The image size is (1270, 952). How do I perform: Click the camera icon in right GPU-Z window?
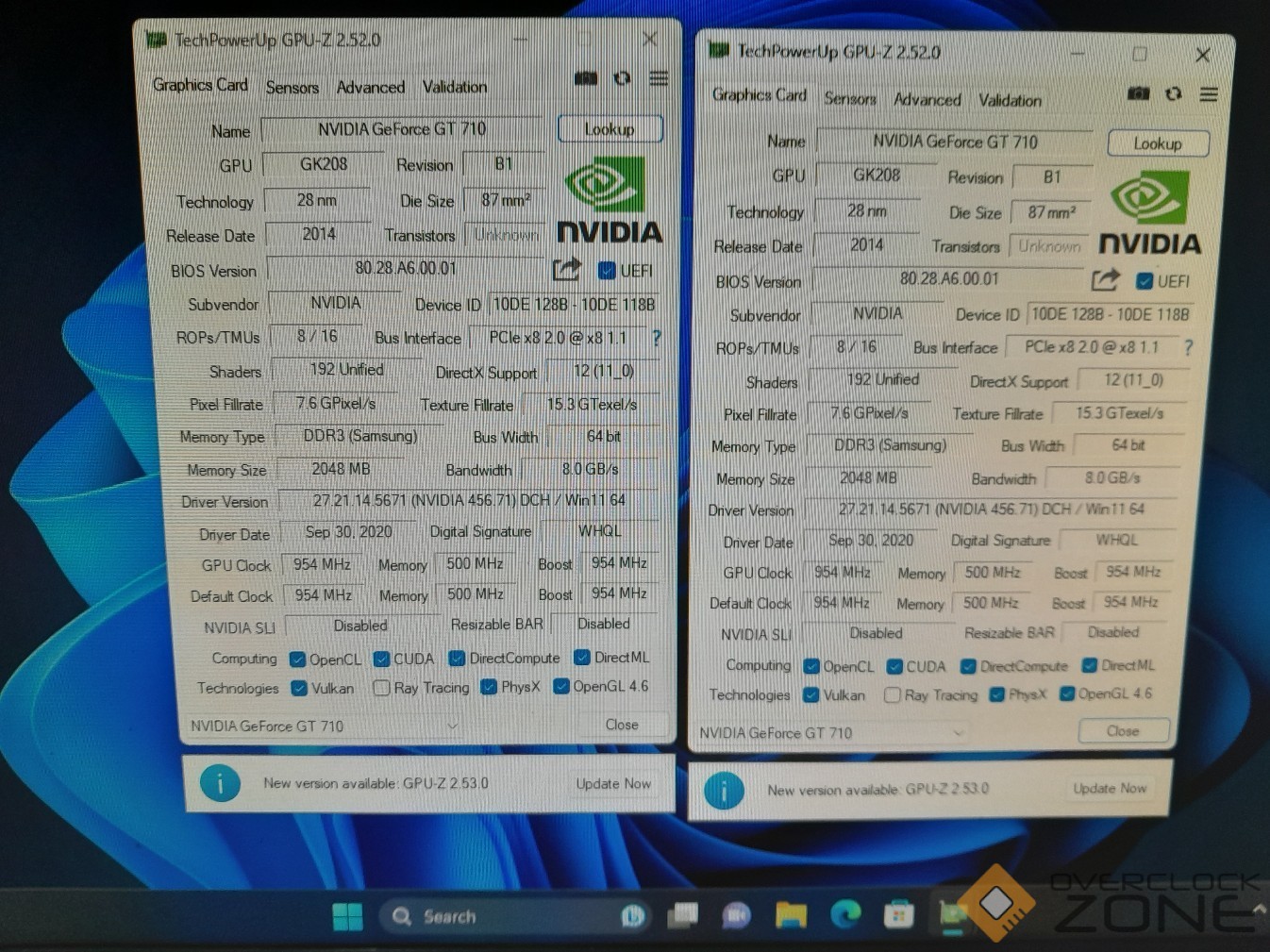(x=1139, y=93)
